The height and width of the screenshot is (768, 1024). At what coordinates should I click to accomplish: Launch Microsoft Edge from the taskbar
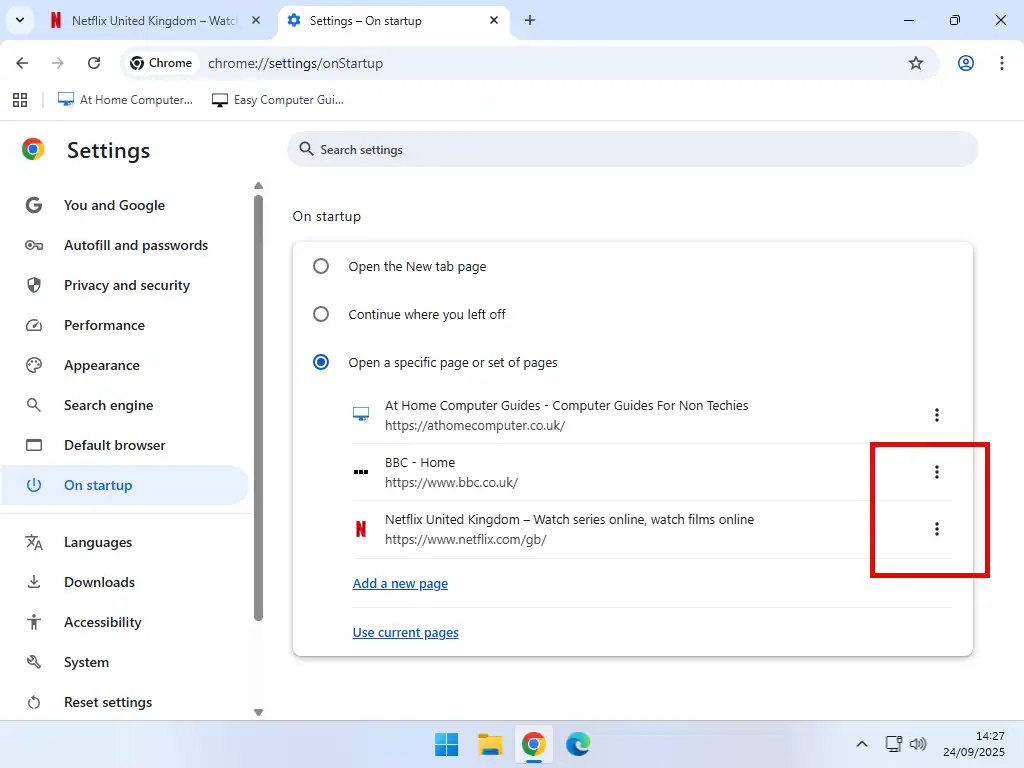577,744
